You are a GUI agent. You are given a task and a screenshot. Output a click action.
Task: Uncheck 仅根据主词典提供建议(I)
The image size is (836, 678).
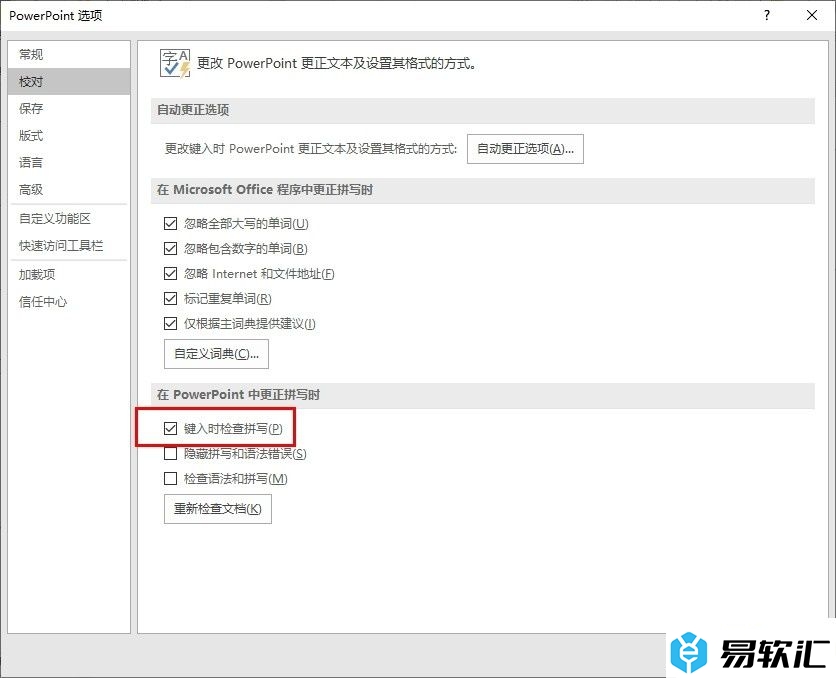171,324
